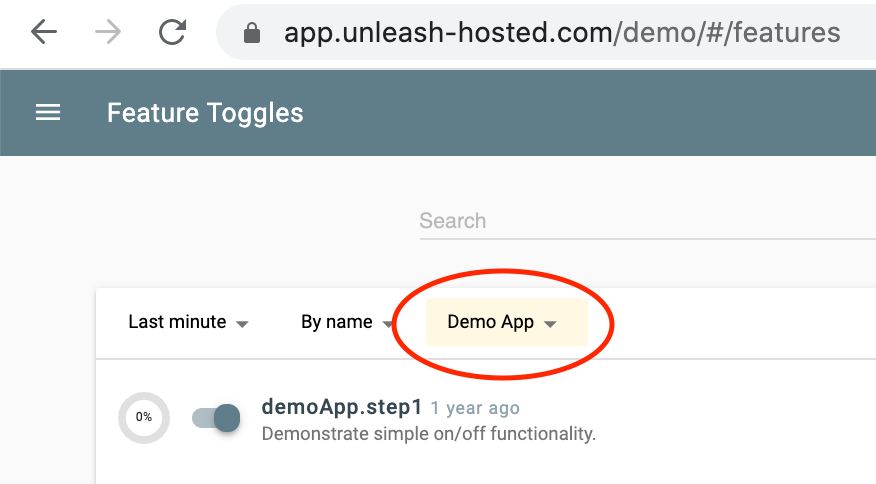Focus the Search input field
This screenshot has height=484, width=876.
pos(640,221)
